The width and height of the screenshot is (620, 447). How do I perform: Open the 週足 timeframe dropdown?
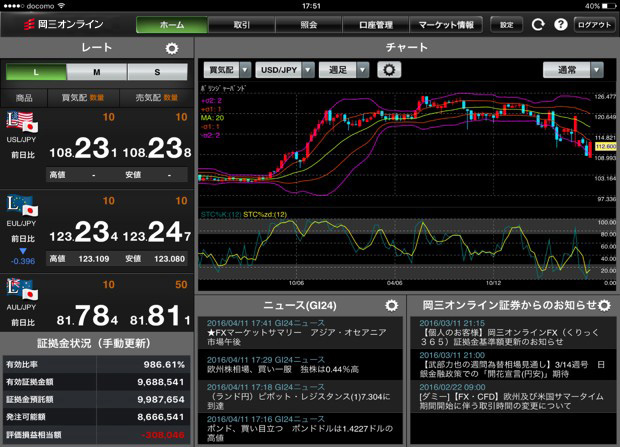pyautogui.click(x=344, y=70)
